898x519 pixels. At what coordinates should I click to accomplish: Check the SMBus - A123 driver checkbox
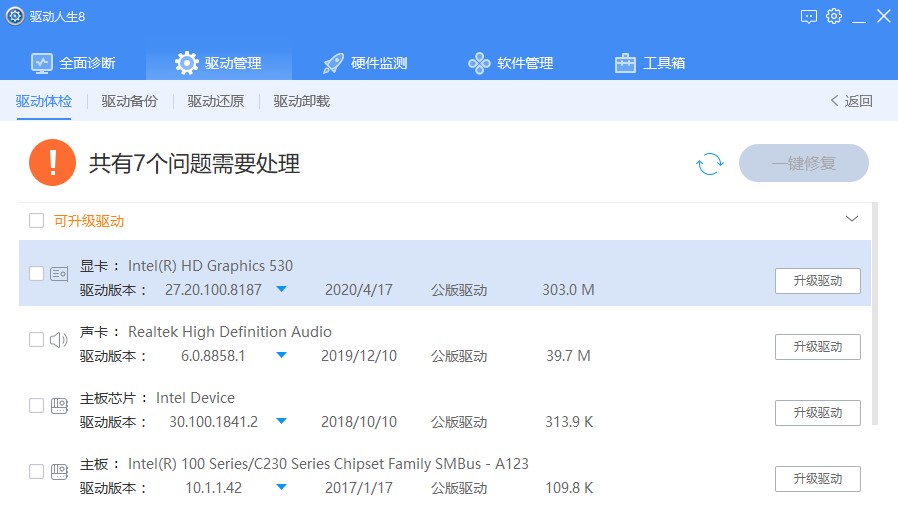37,471
